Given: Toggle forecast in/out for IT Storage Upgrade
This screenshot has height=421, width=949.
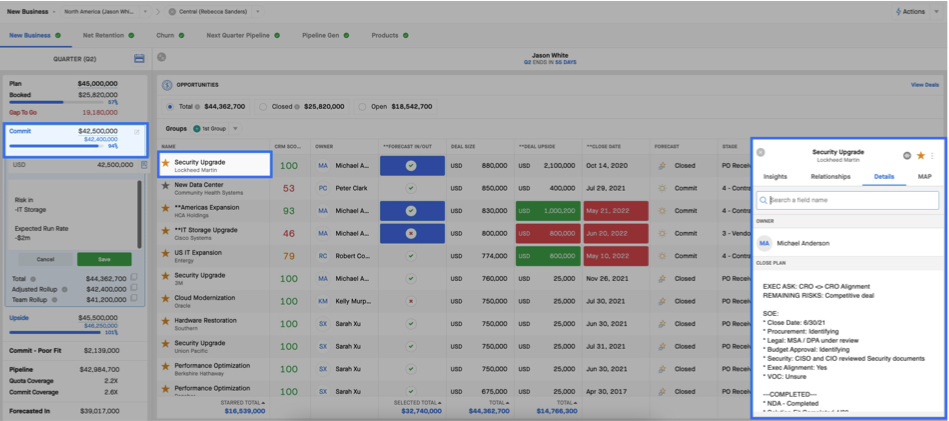Looking at the screenshot, I should [411, 233].
